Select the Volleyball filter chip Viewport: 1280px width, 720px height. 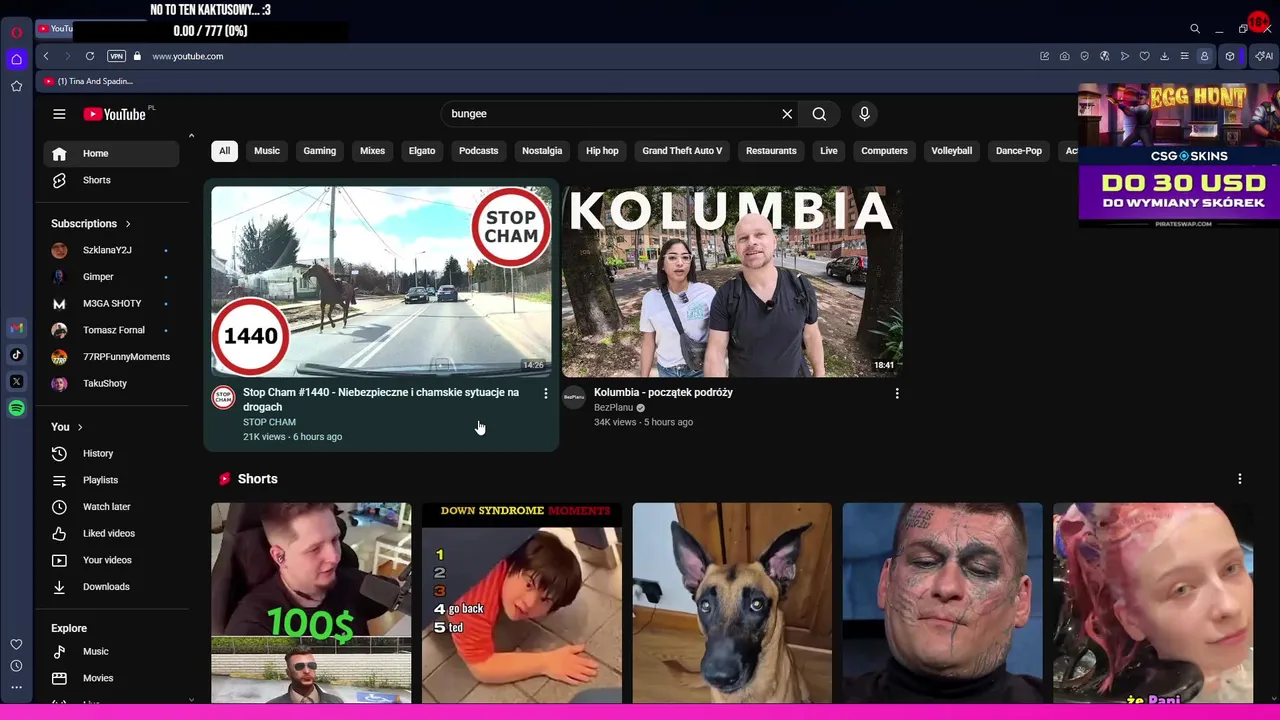952,151
